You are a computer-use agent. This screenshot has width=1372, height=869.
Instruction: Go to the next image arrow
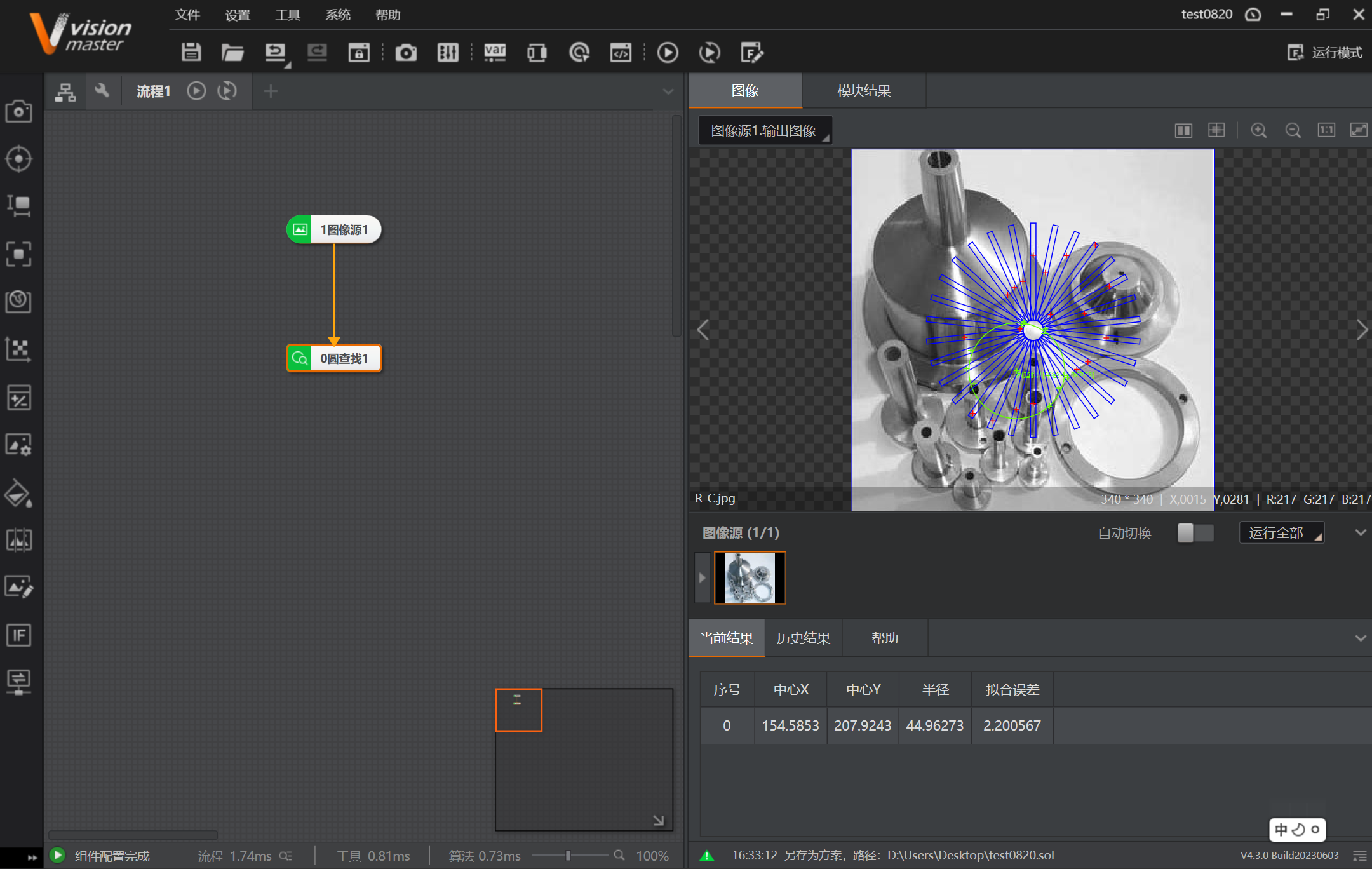click(x=1362, y=330)
